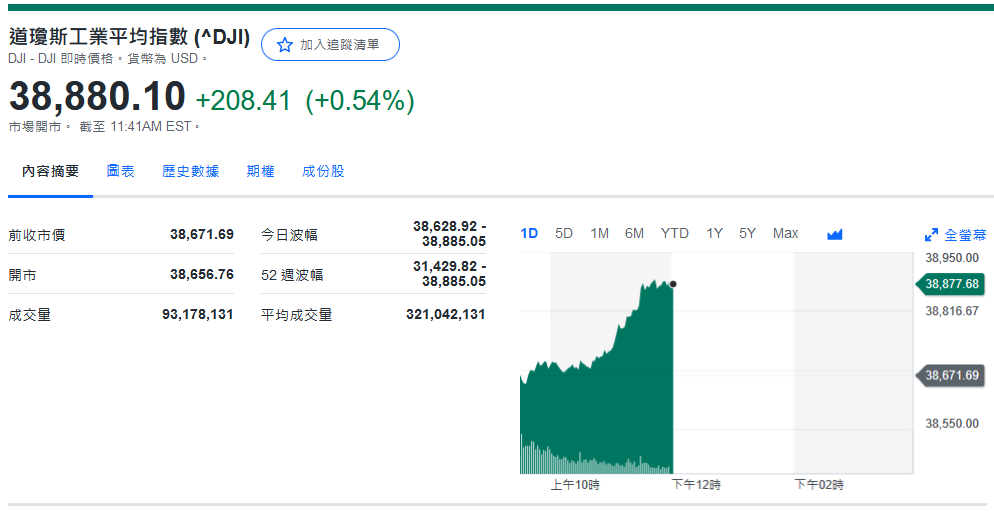Image resolution: width=994 pixels, height=513 pixels.
Task: Switch to the 內容摘要 tab
Action: (51, 171)
